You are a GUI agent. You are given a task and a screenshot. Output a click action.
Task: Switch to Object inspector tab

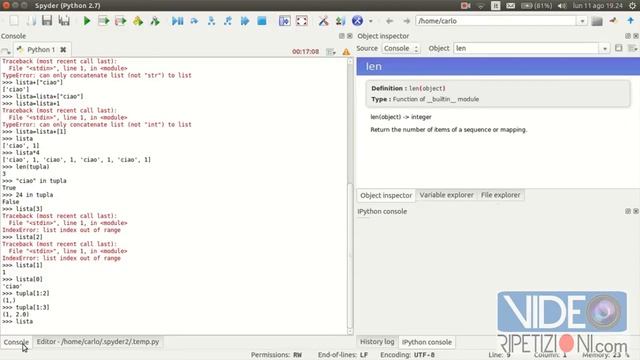point(386,195)
